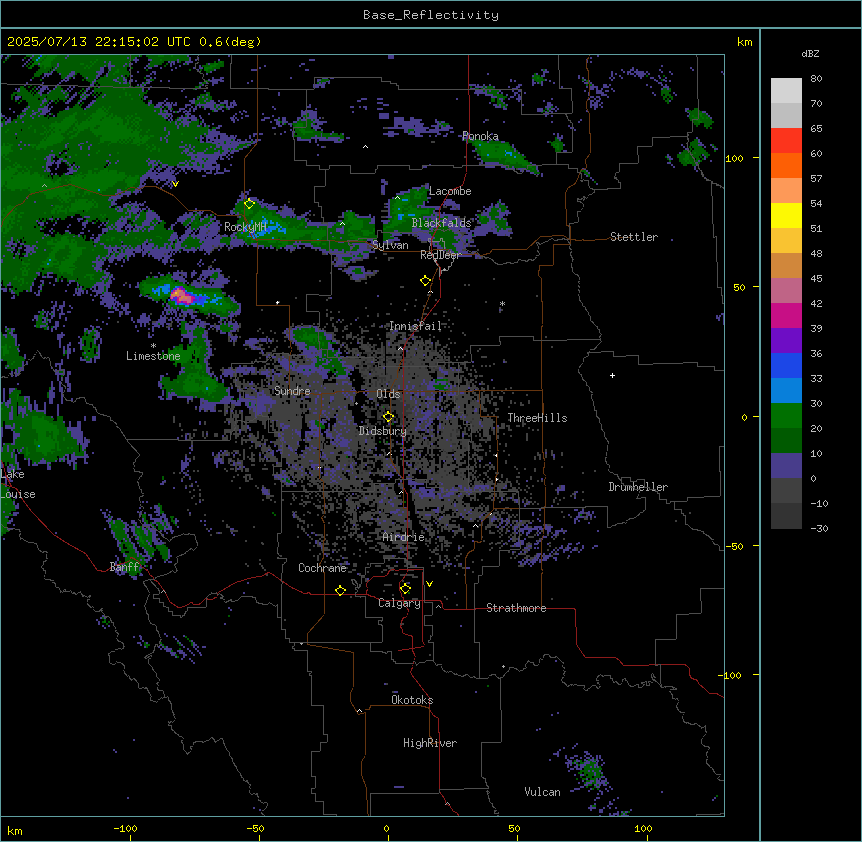Select the indigo 0-10 dBZ legend color
The image size is (862, 842).
tap(786, 466)
